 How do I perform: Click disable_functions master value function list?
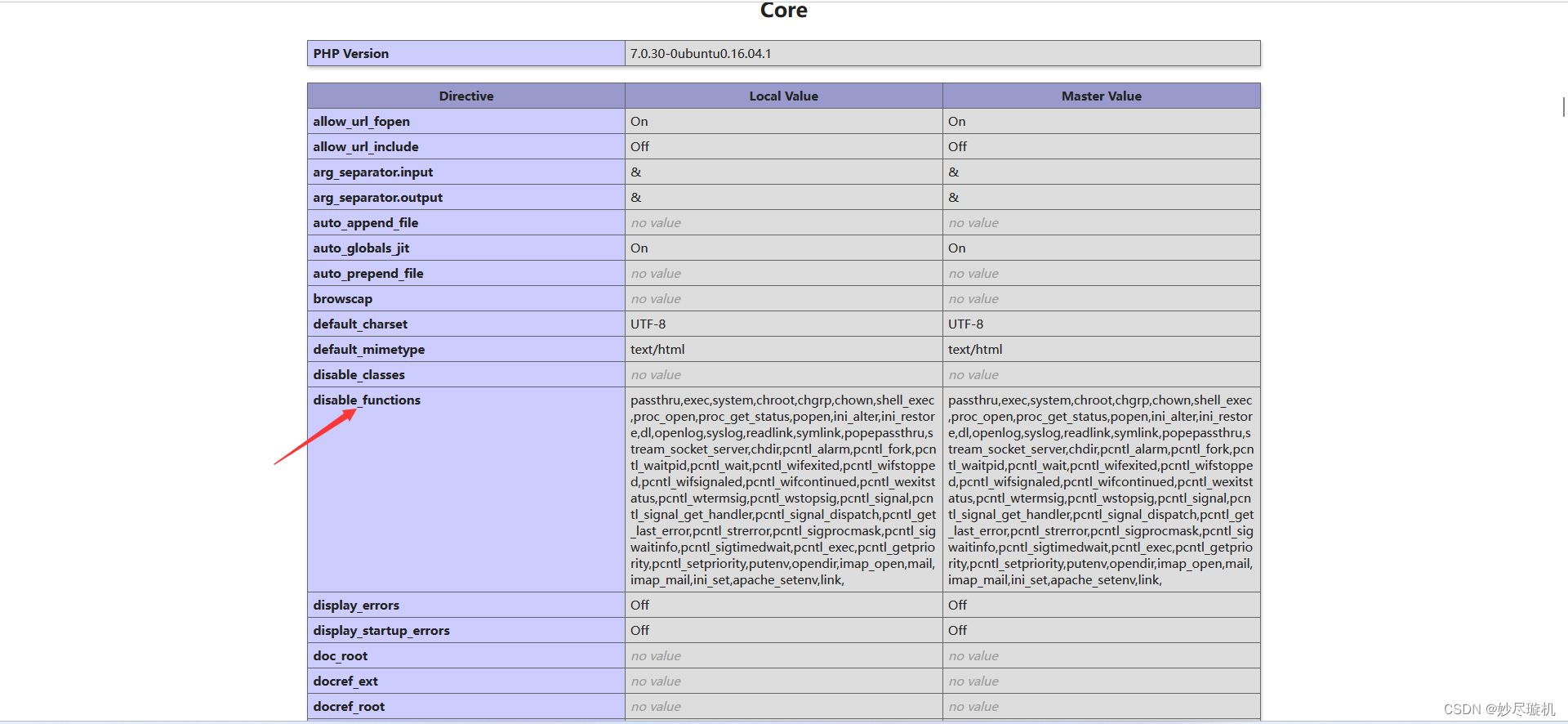pos(1102,489)
